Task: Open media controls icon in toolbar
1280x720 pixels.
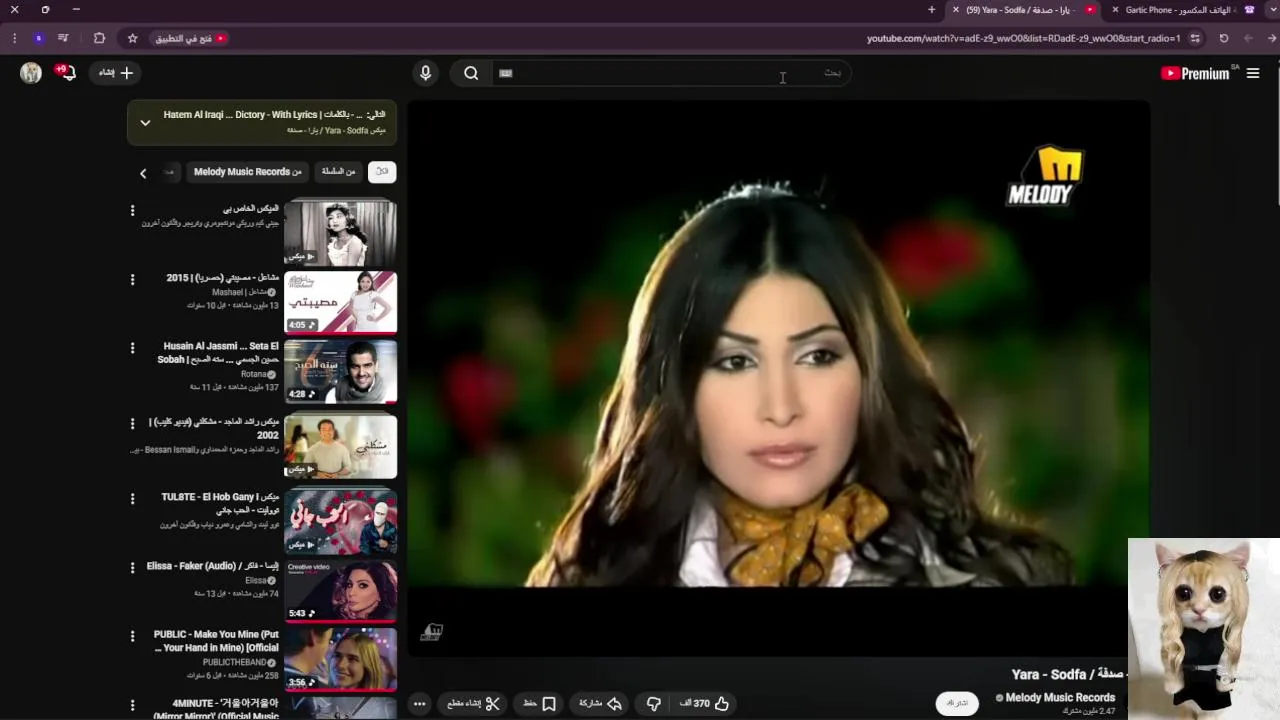Action: tap(63, 38)
